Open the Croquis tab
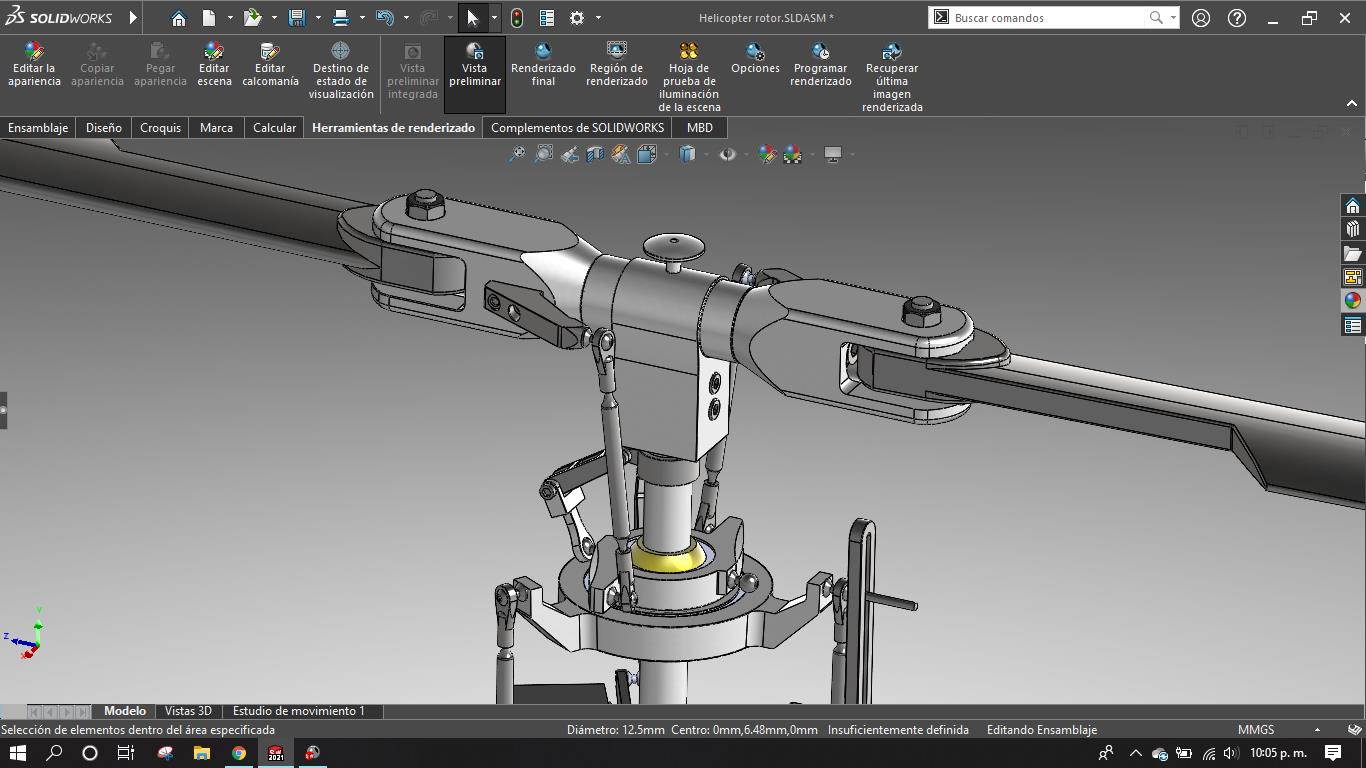The height and width of the screenshot is (768, 1366). click(x=160, y=128)
